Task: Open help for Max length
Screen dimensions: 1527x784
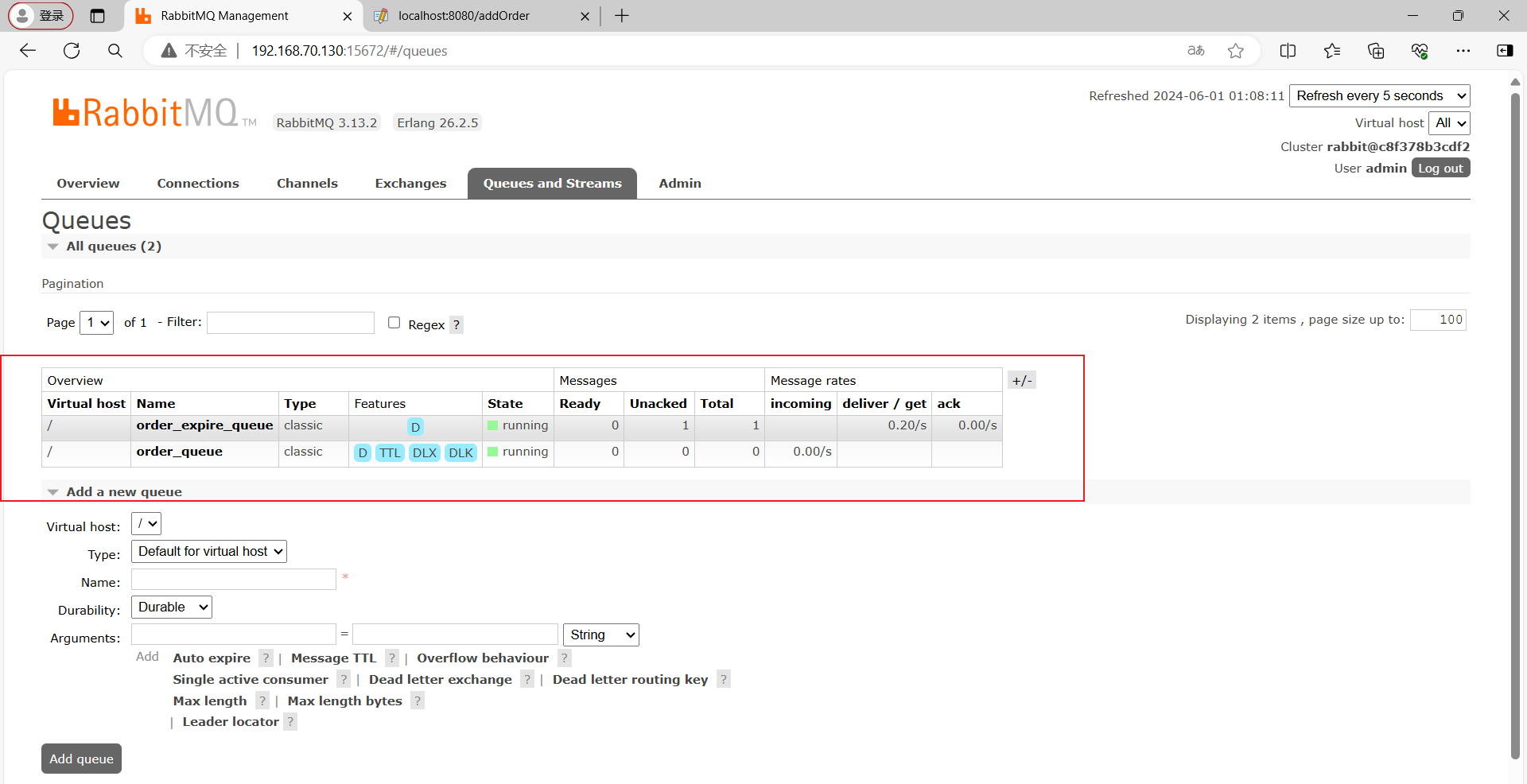Action: click(262, 701)
